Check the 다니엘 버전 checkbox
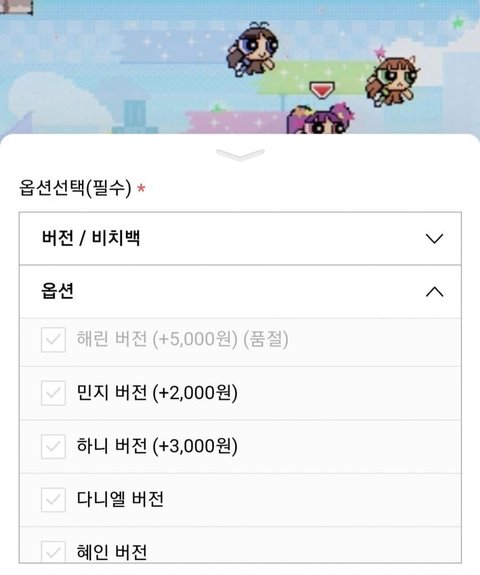 coord(53,499)
